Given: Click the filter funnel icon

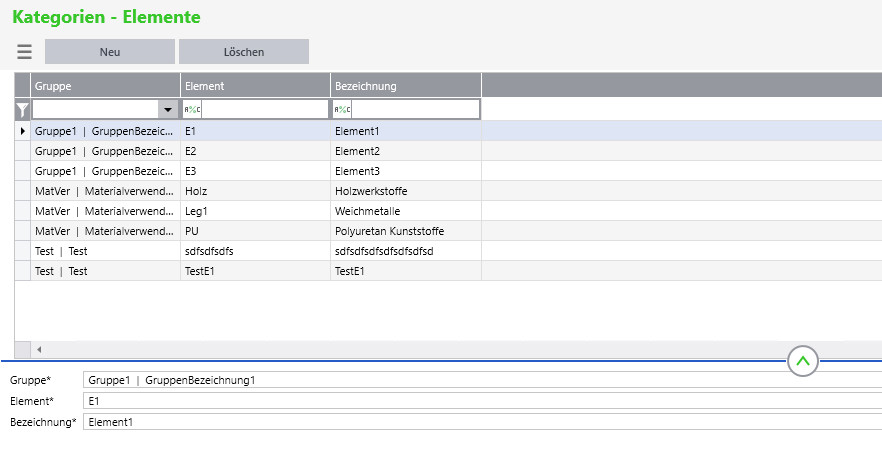Looking at the screenshot, I should tap(22, 109).
